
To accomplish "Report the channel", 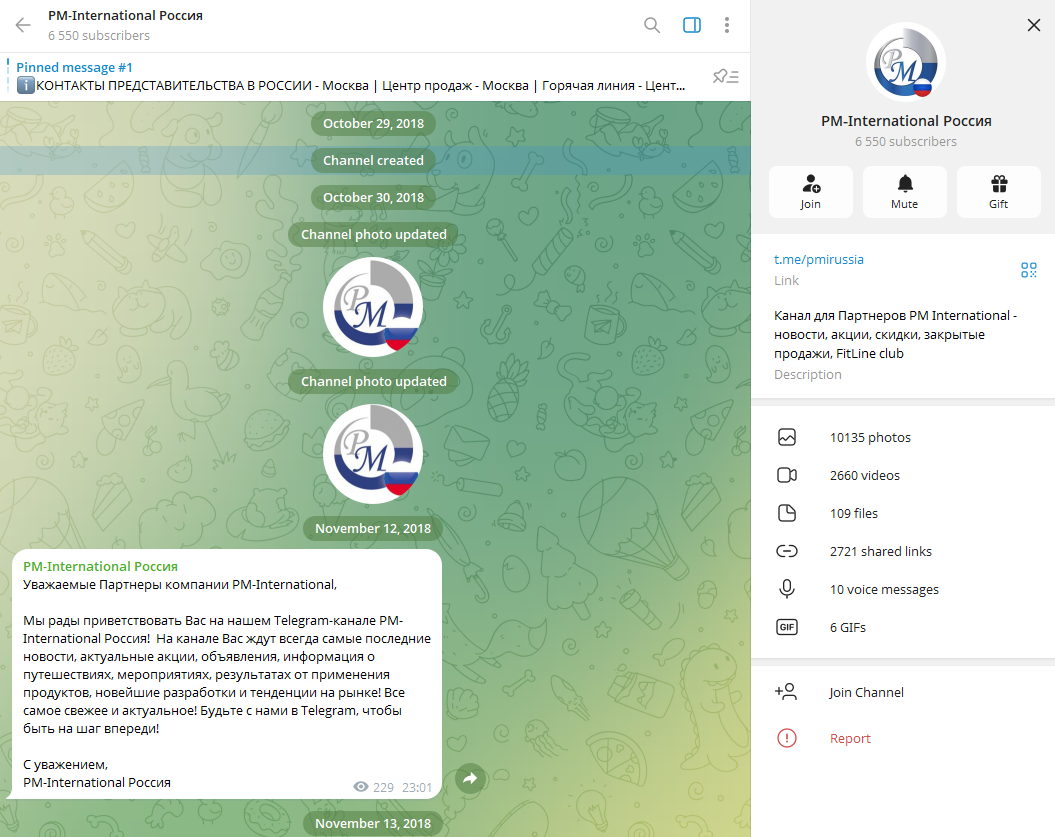I will pyautogui.click(x=850, y=738).
